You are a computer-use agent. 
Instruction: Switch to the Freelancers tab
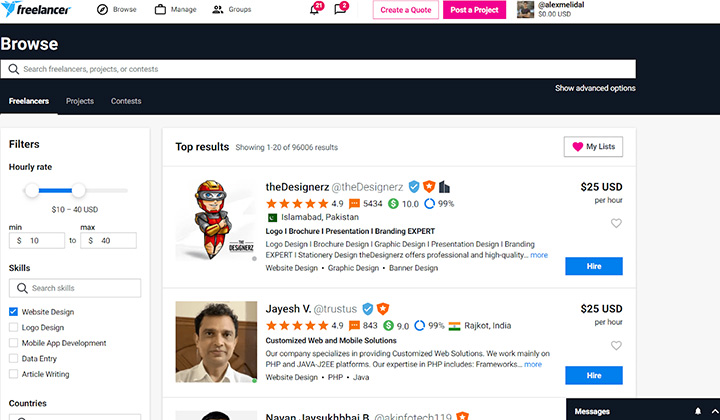28,101
